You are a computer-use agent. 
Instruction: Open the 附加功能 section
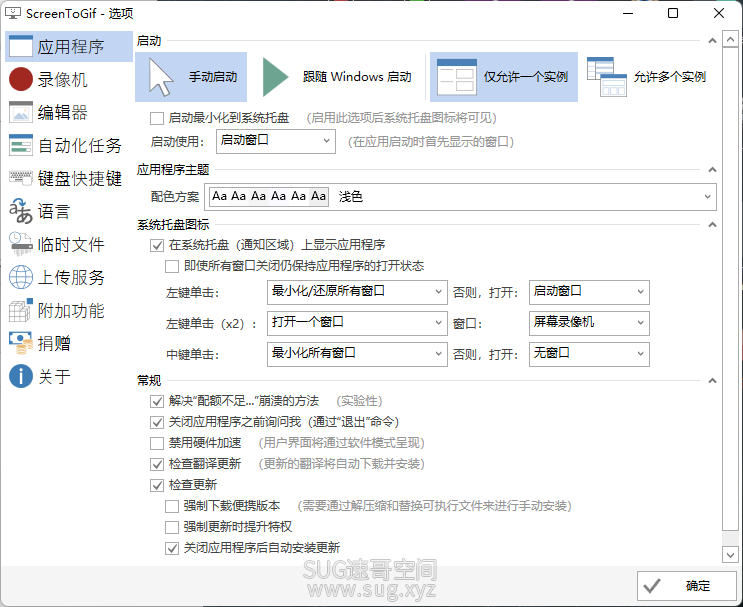pos(69,310)
